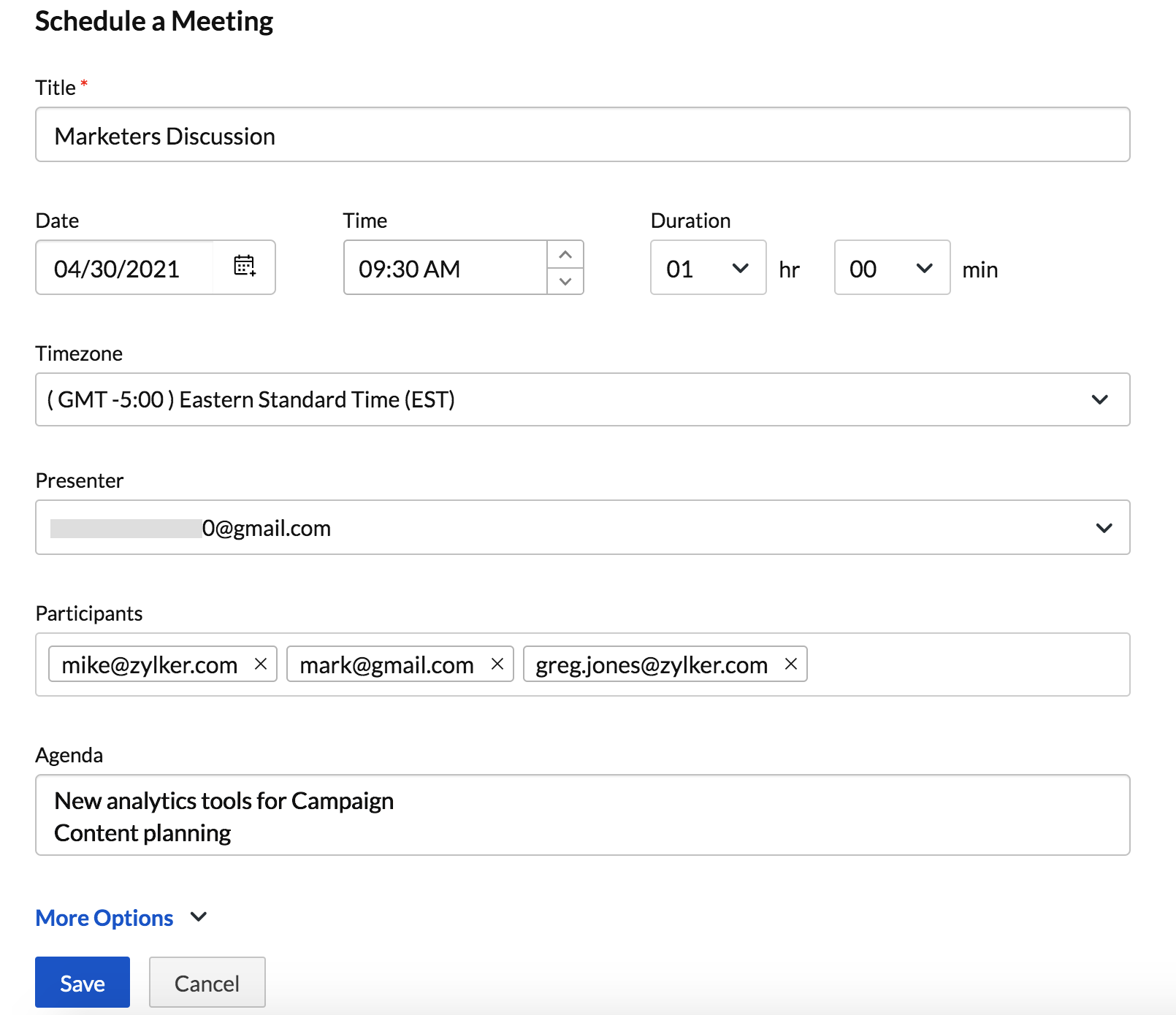Open the duration hours dropdown
This screenshot has height=1015, width=1176.
point(708,268)
